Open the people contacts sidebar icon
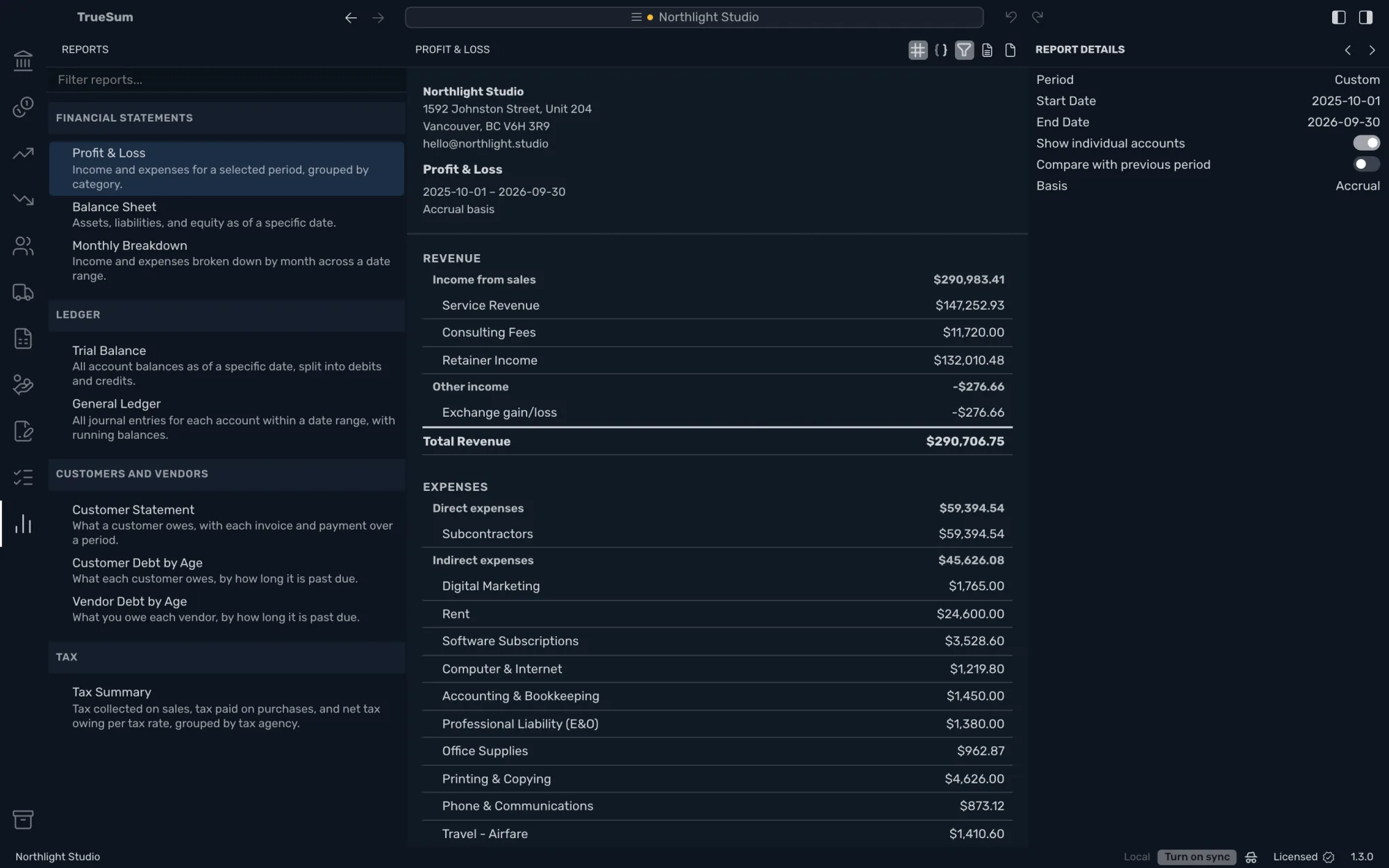Image resolution: width=1389 pixels, height=868 pixels. point(23,246)
